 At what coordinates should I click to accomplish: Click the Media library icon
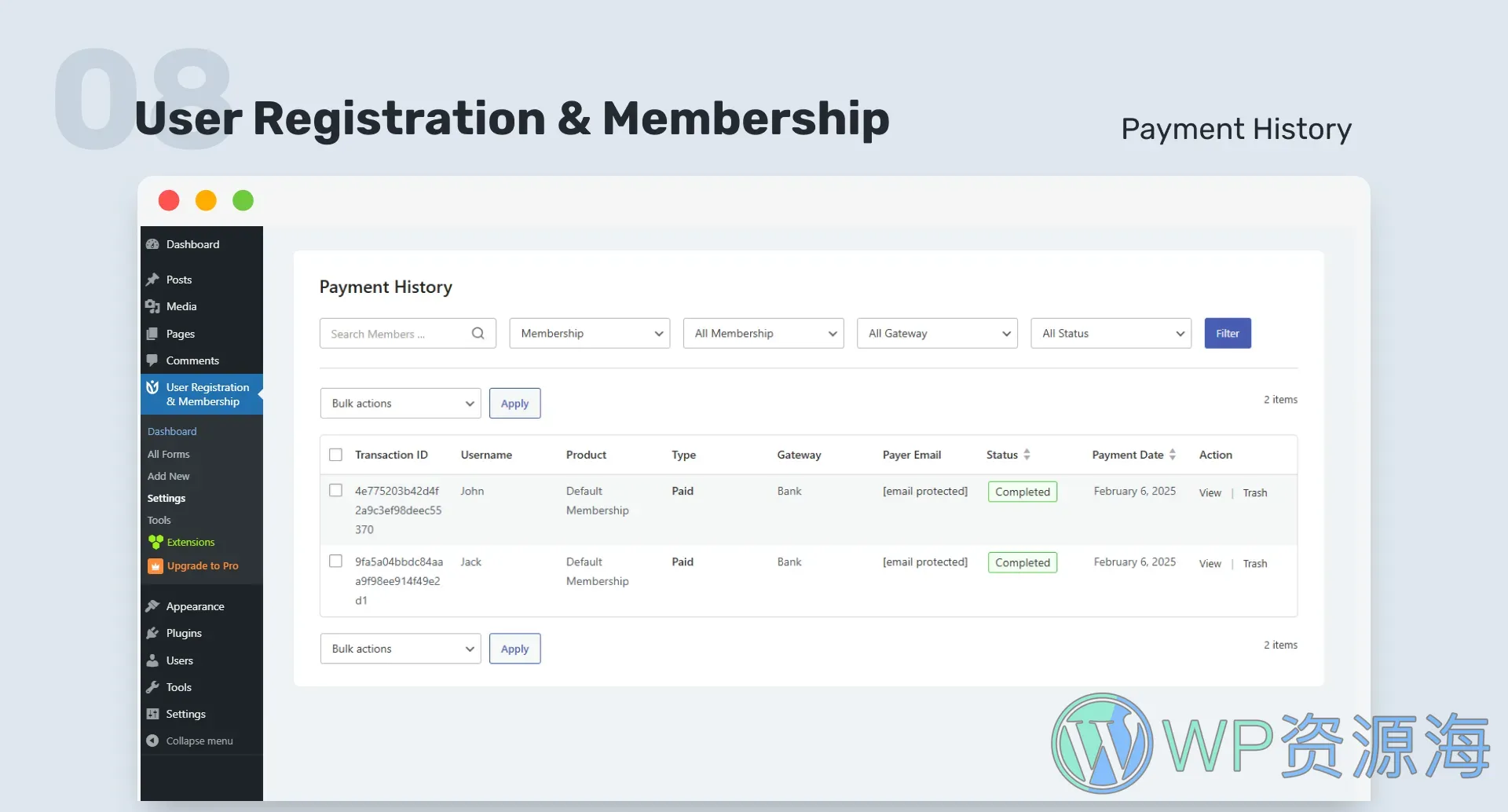tap(152, 306)
